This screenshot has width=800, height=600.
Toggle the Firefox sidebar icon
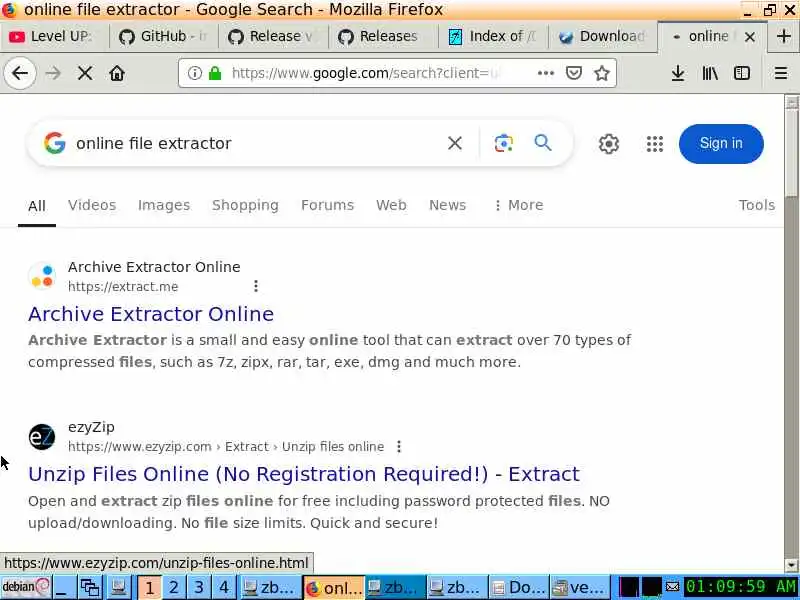pyautogui.click(x=742, y=73)
